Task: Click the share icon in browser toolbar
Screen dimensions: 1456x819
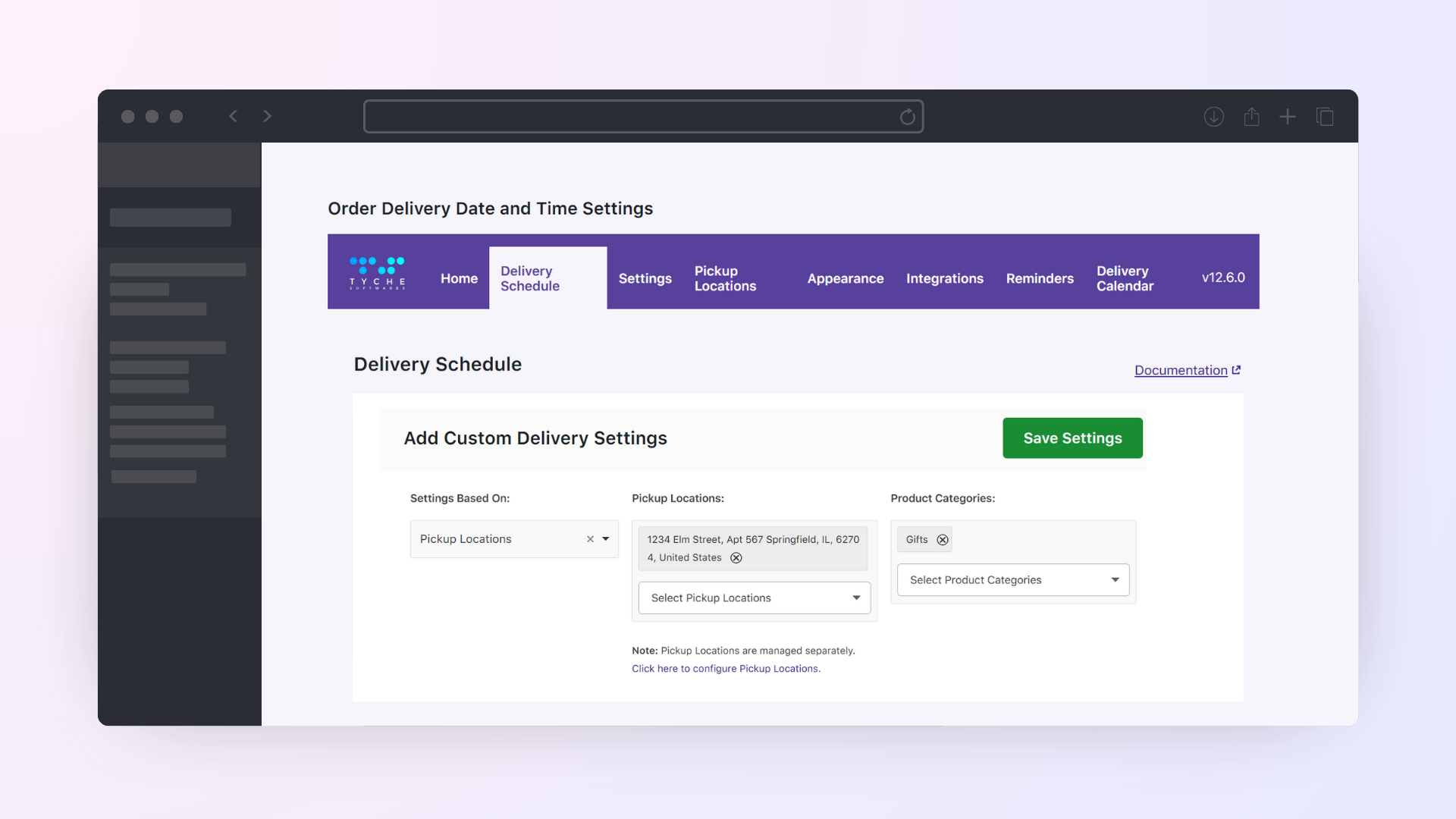Action: [1251, 117]
